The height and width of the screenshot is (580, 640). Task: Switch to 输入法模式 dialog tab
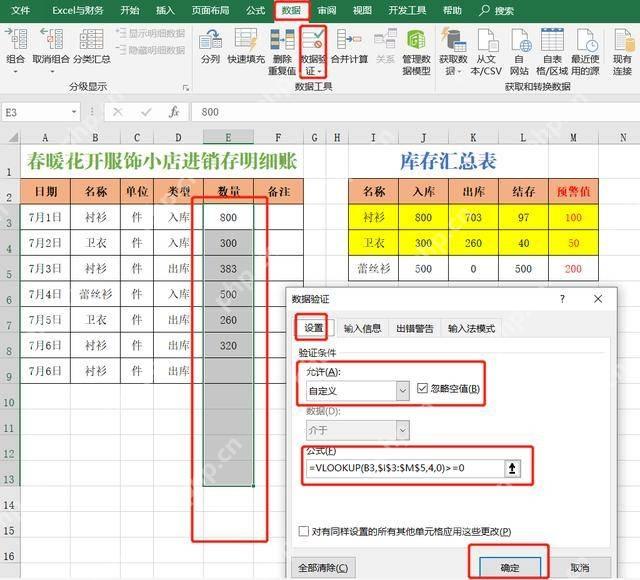471,328
